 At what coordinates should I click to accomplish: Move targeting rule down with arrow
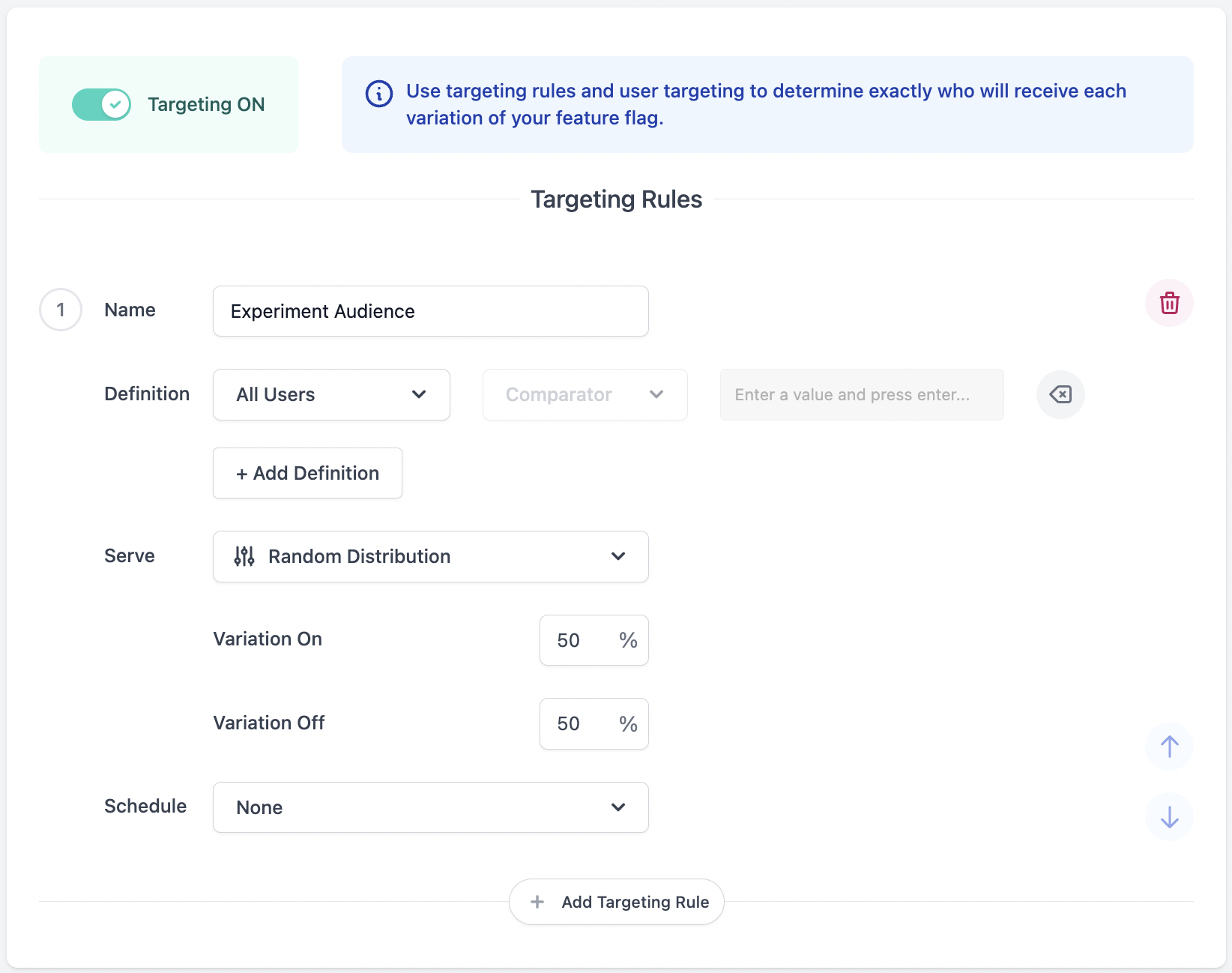pyautogui.click(x=1169, y=816)
